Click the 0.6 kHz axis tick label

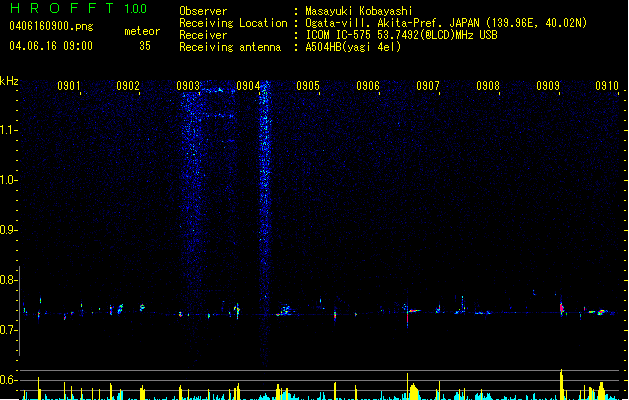8,380
